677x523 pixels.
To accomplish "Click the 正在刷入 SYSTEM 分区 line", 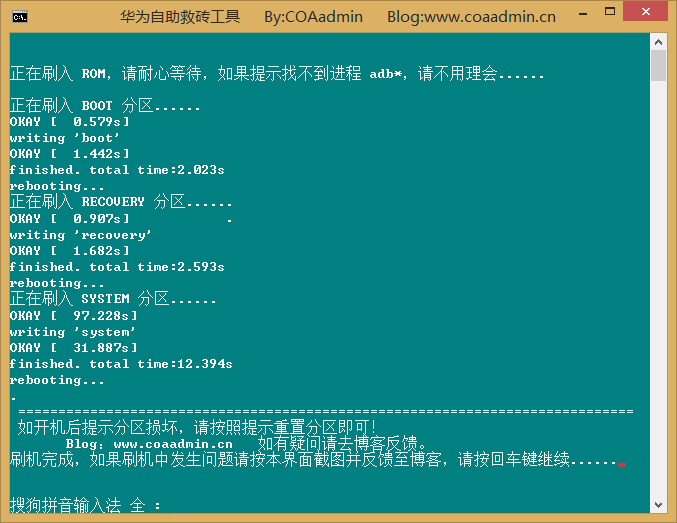I will click(113, 299).
